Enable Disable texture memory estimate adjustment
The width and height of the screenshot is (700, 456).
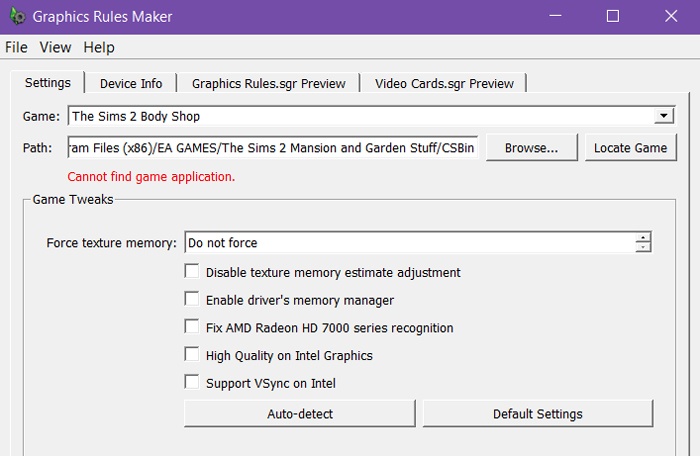pyautogui.click(x=192, y=272)
